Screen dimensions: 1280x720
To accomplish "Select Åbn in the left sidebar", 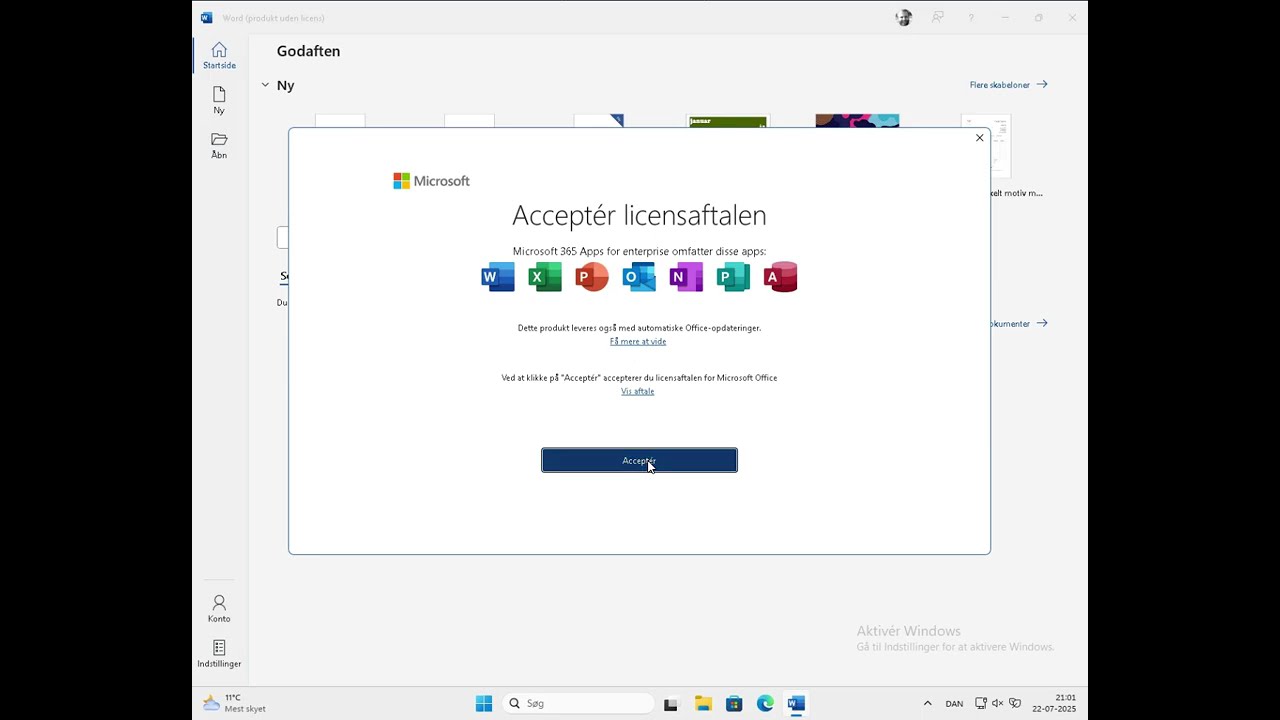I will coord(219,146).
